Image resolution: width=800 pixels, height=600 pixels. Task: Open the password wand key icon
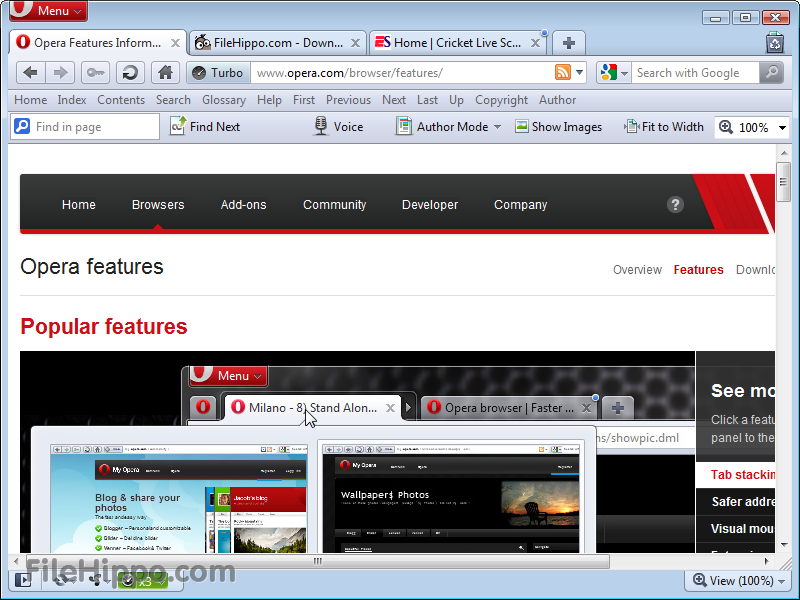pyautogui.click(x=95, y=73)
